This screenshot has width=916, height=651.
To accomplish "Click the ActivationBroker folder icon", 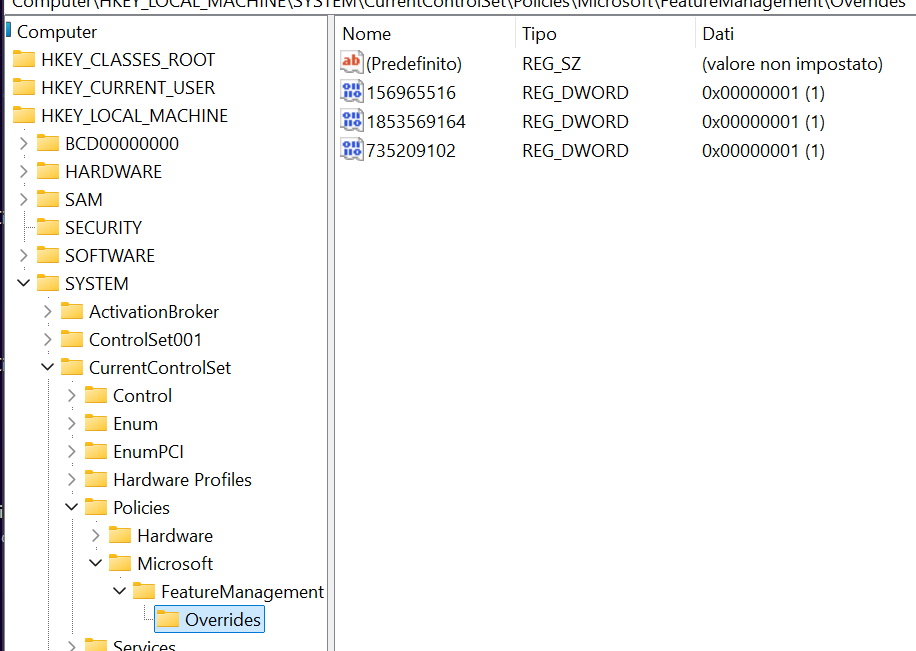I will pyautogui.click(x=72, y=311).
